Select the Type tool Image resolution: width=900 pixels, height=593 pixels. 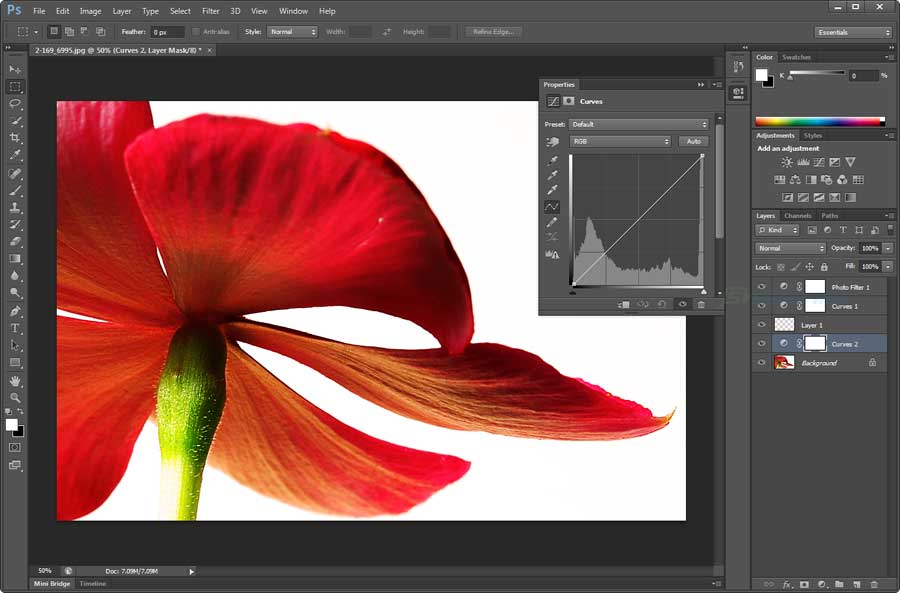pos(14,328)
